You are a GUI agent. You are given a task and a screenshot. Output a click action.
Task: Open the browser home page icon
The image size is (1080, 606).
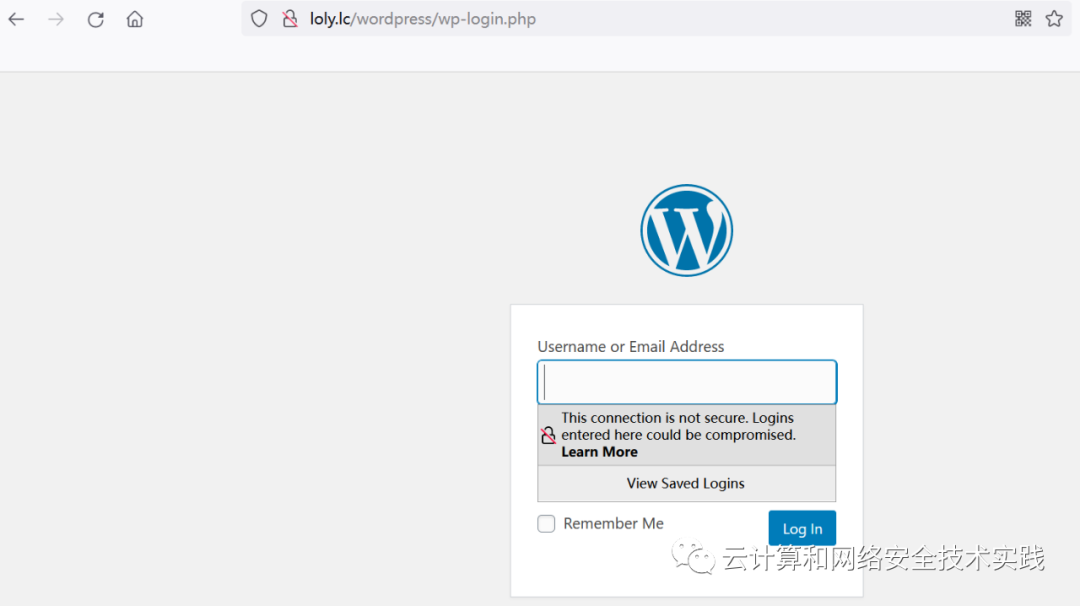click(135, 19)
